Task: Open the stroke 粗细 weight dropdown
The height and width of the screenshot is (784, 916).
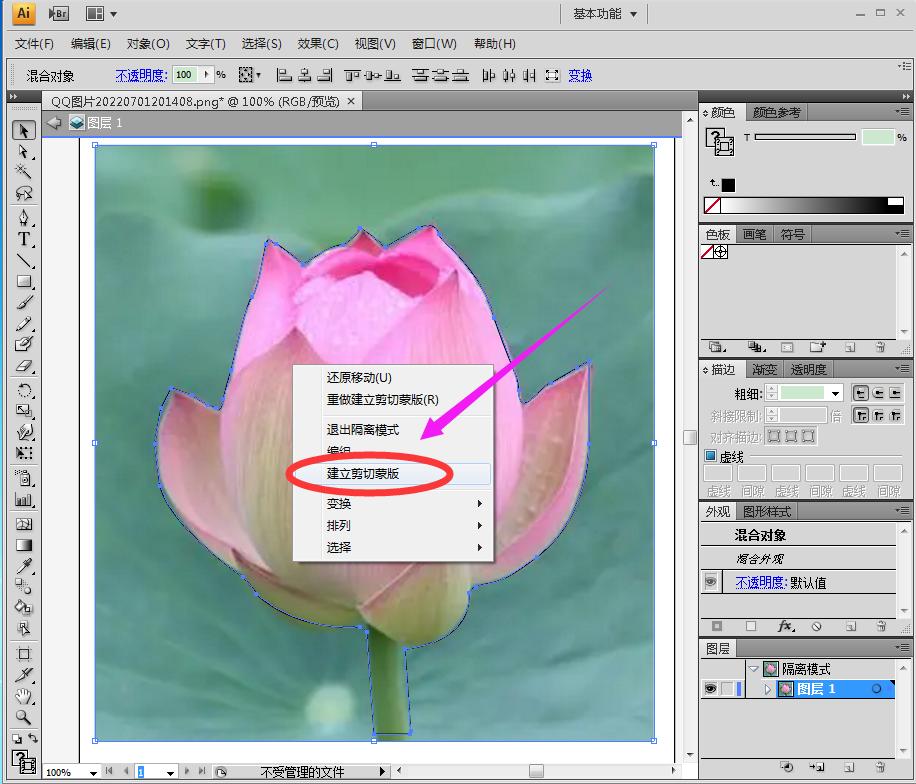Action: [x=835, y=393]
